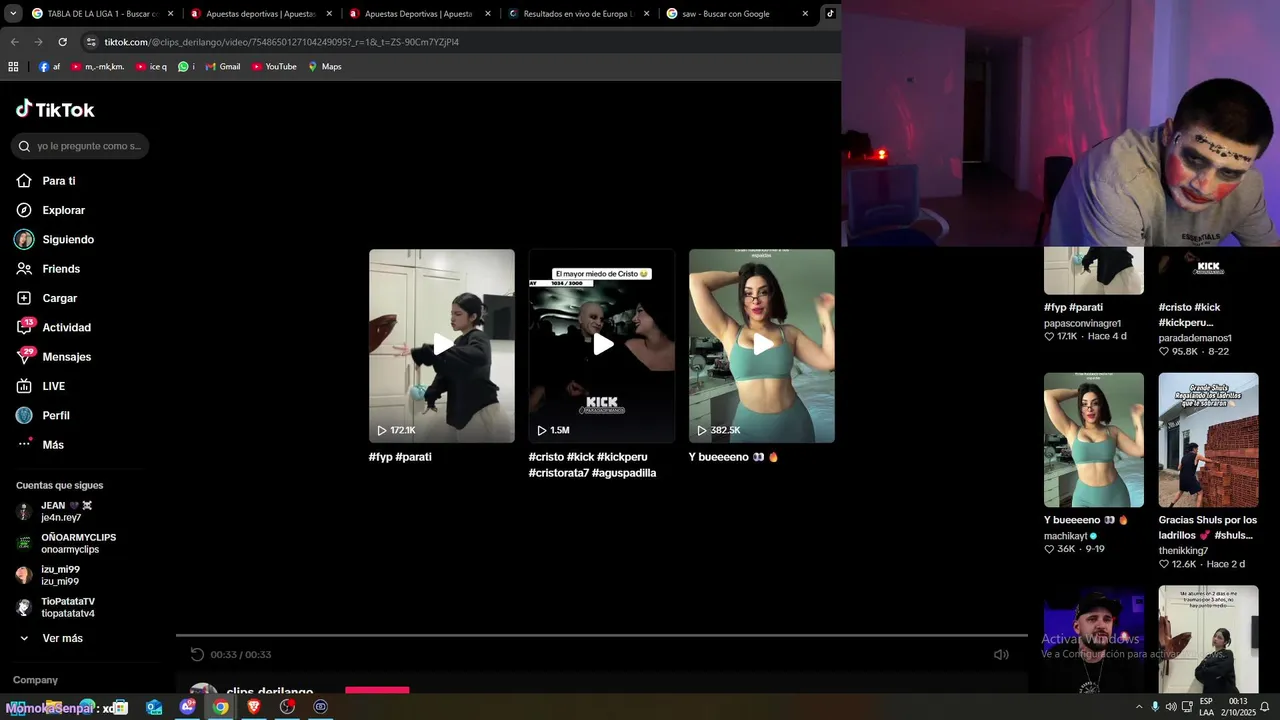Replay the video with the restart icon
Screen dimensions: 1280x720
pos(197,654)
